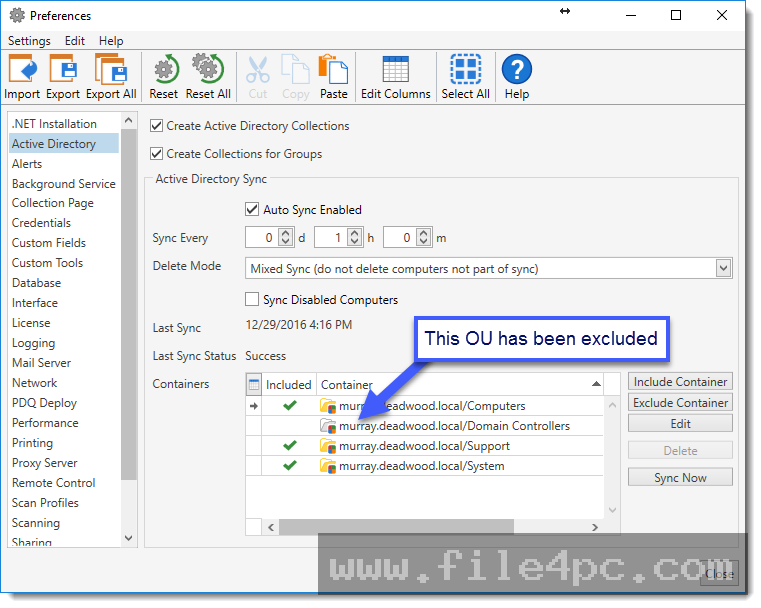Image resolution: width=761 pixels, height=608 pixels.
Task: Open the Edit menu
Action: 75,41
